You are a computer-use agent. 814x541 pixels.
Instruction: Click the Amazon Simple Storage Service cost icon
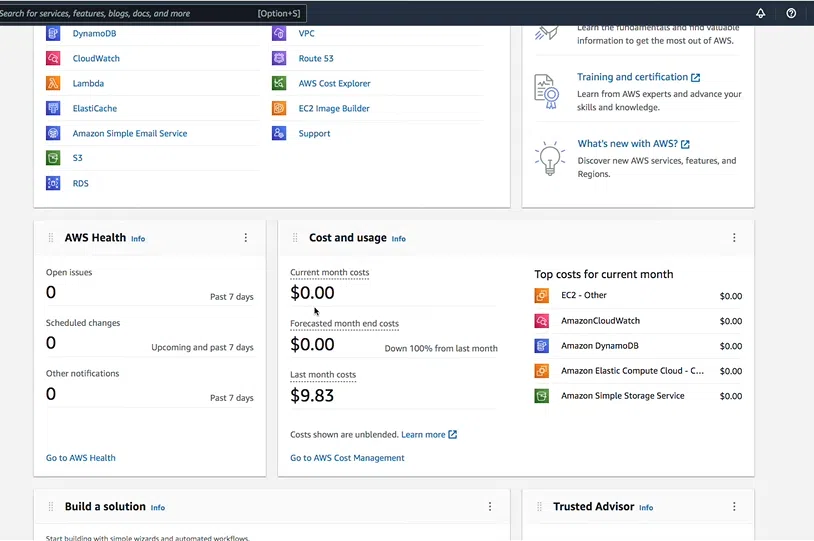coord(541,396)
